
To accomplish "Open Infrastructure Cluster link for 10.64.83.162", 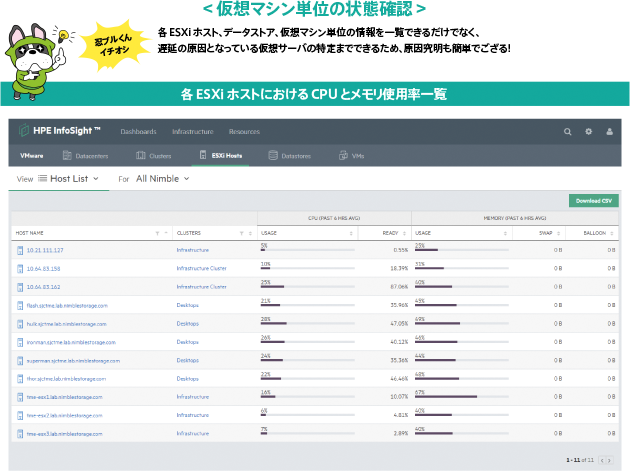I will 202,287.
